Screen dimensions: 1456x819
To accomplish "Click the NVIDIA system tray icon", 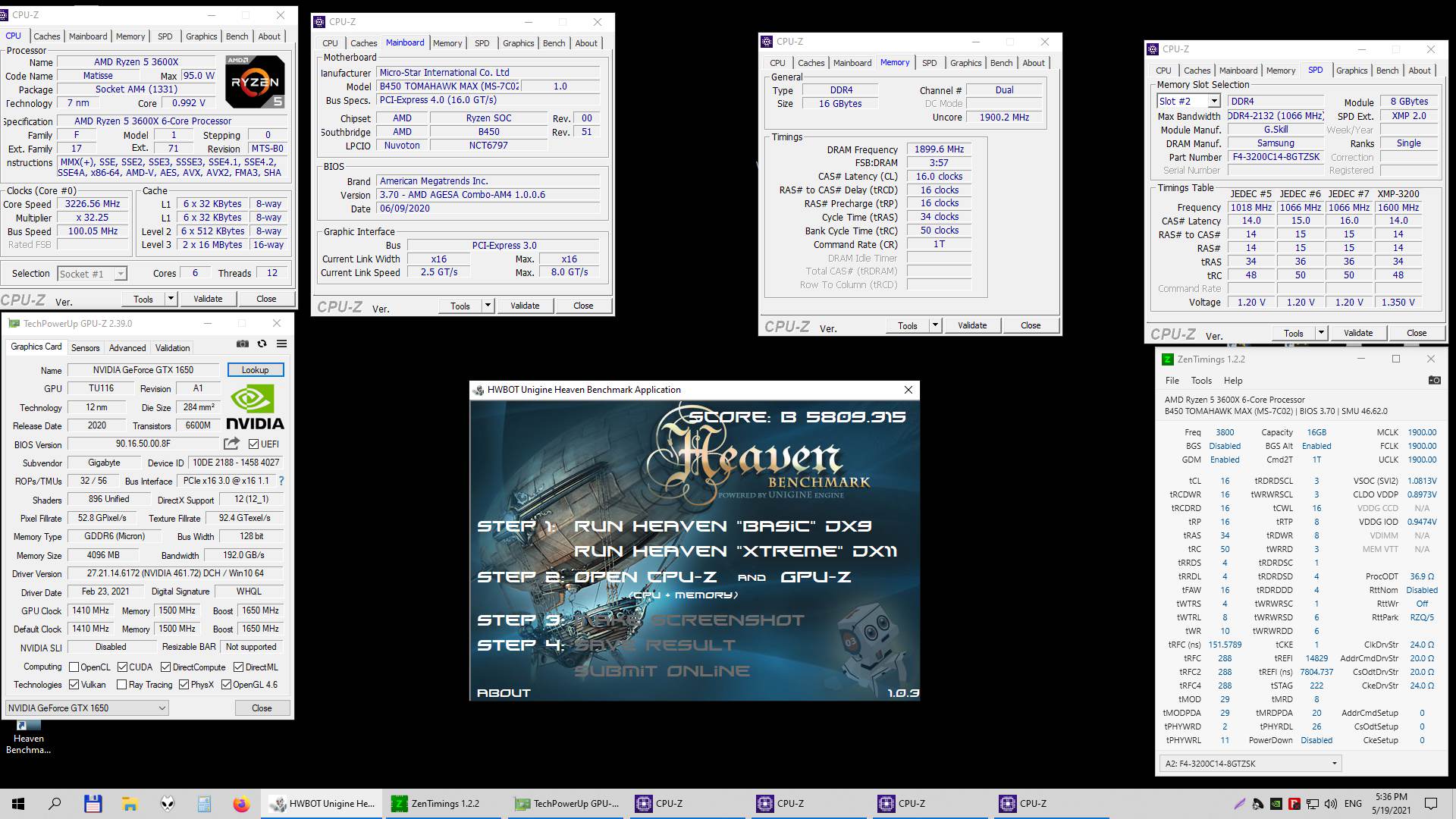I will 1276,804.
